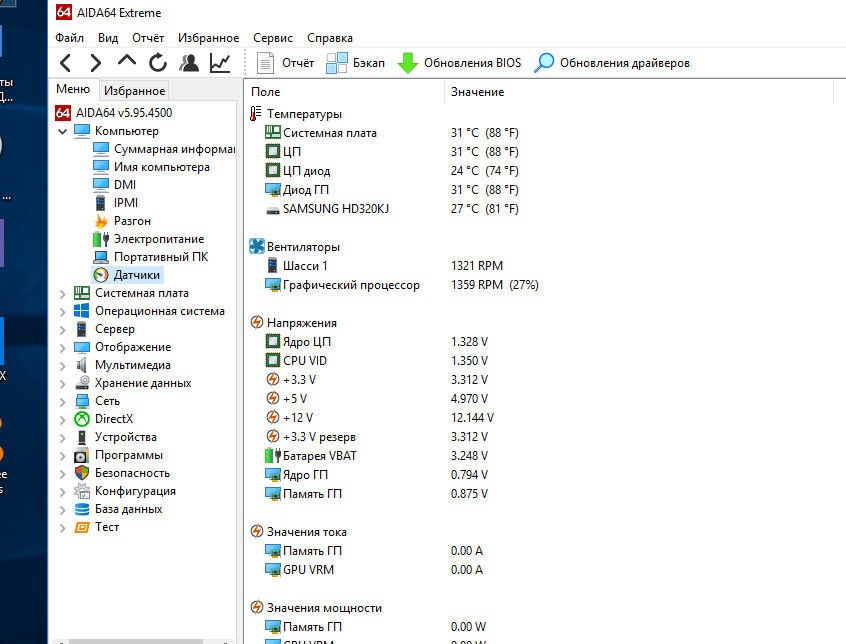Click the Программы tree item
Viewport: 846px width, 644px height.
[118, 455]
